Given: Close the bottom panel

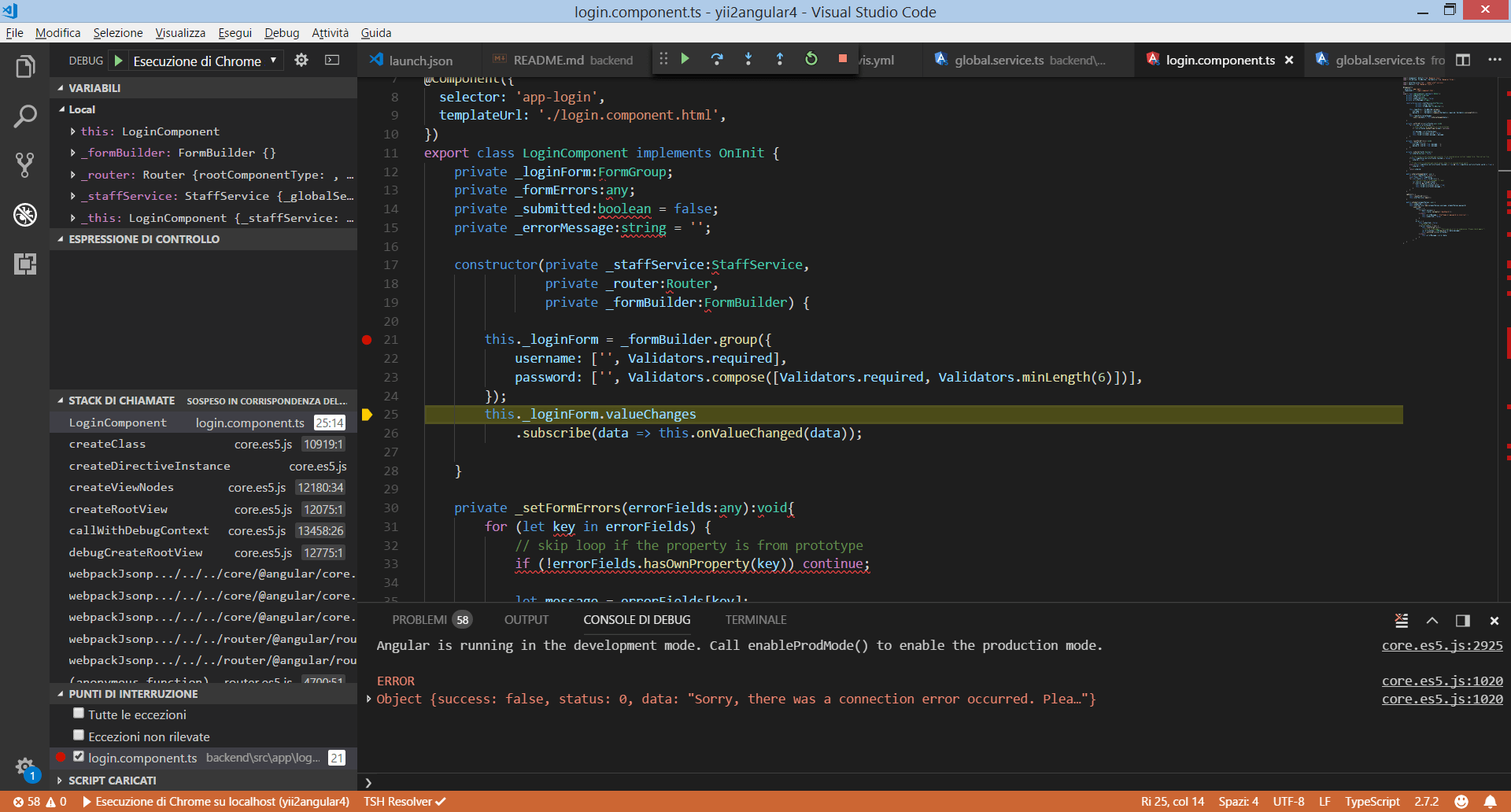Looking at the screenshot, I should tap(1494, 620).
